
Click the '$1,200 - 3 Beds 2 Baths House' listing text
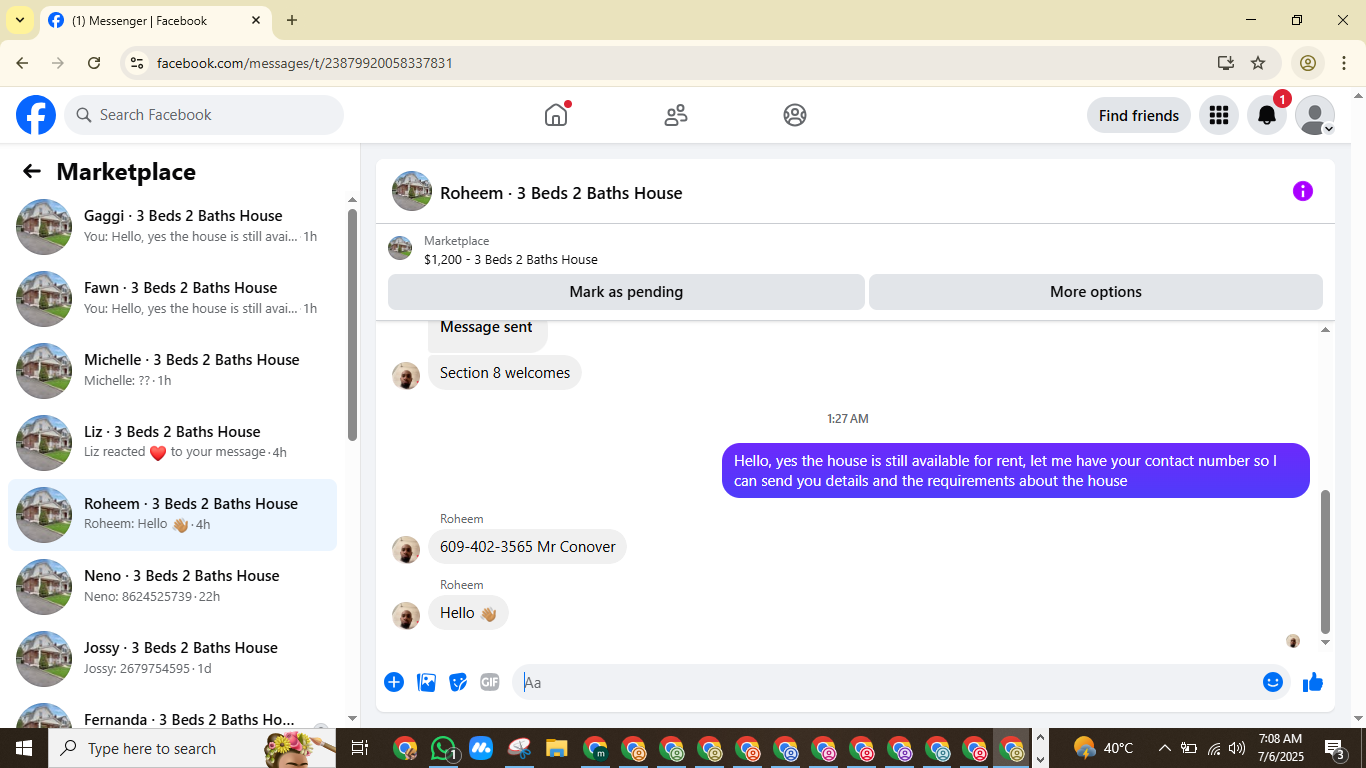point(511,259)
